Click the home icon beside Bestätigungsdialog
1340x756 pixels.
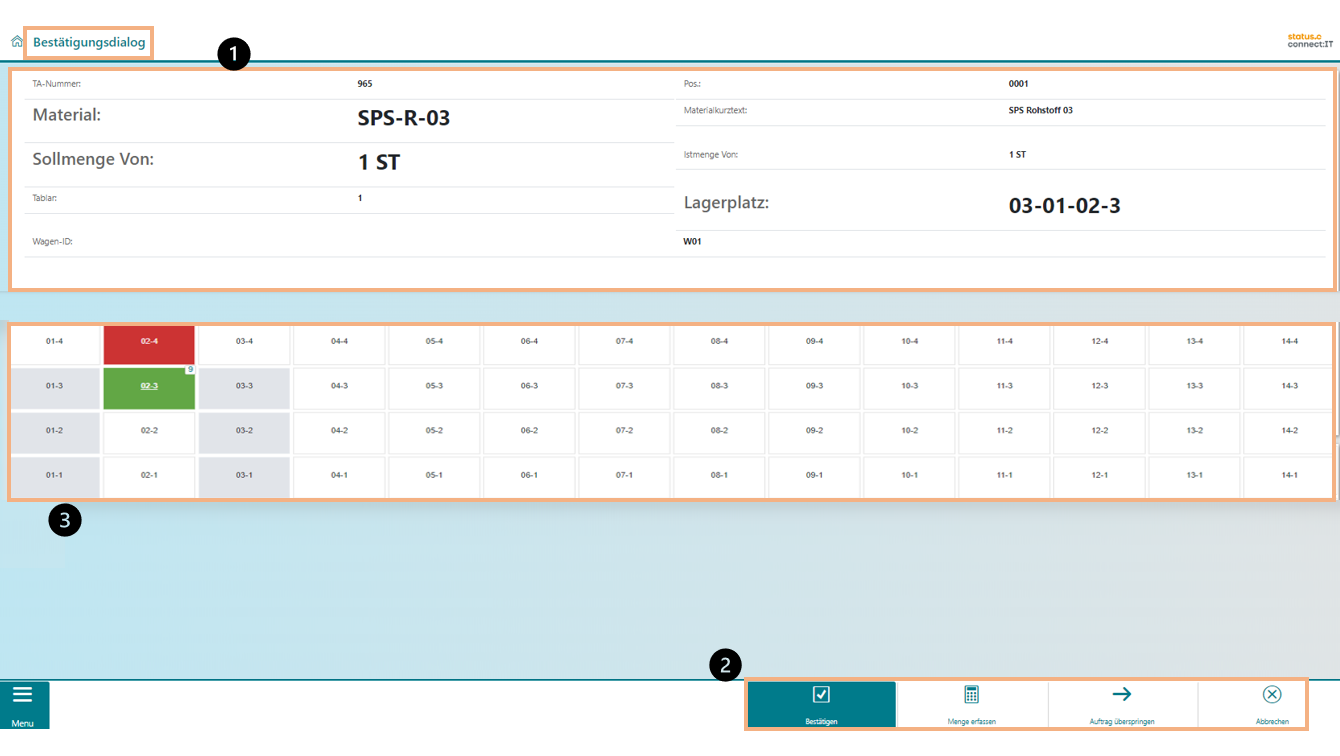(17, 42)
